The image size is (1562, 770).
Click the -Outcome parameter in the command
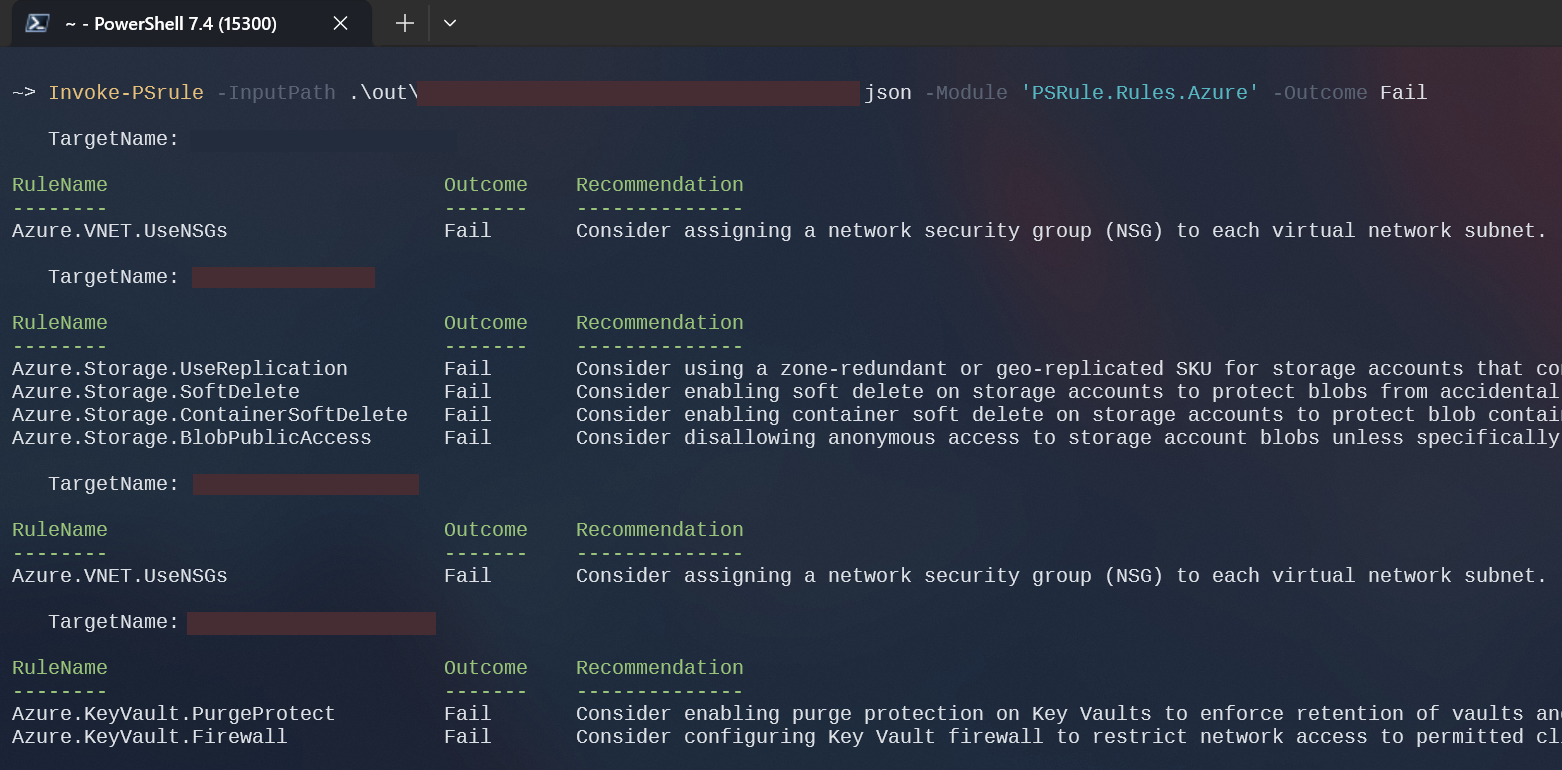(1320, 93)
